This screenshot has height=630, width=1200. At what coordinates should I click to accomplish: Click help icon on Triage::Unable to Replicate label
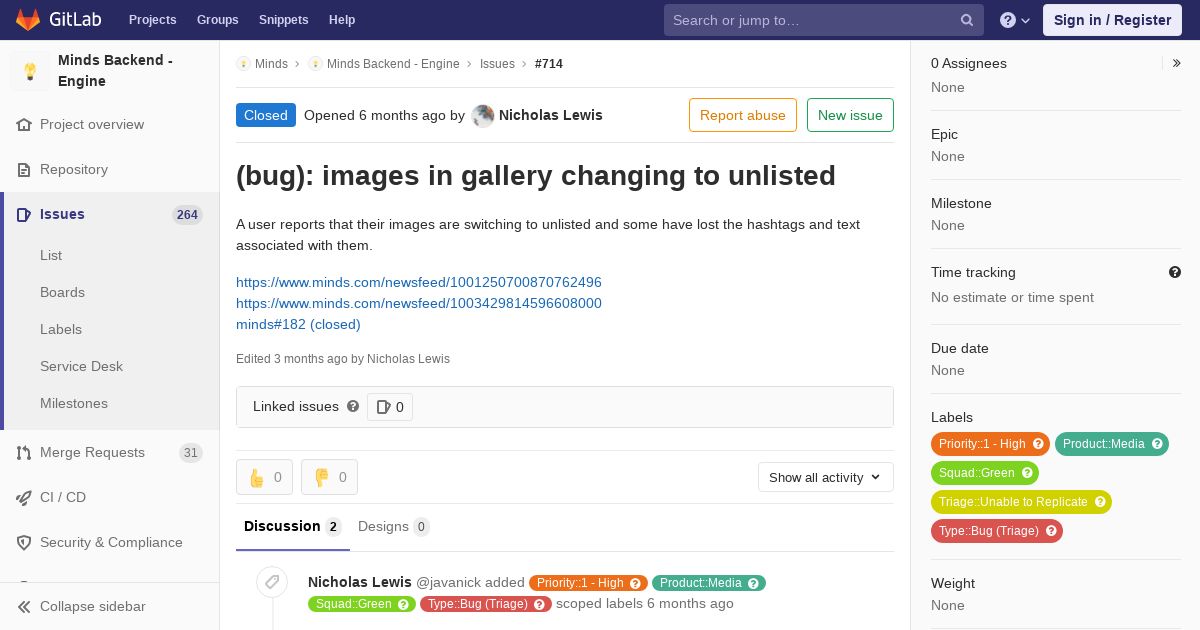point(1100,502)
